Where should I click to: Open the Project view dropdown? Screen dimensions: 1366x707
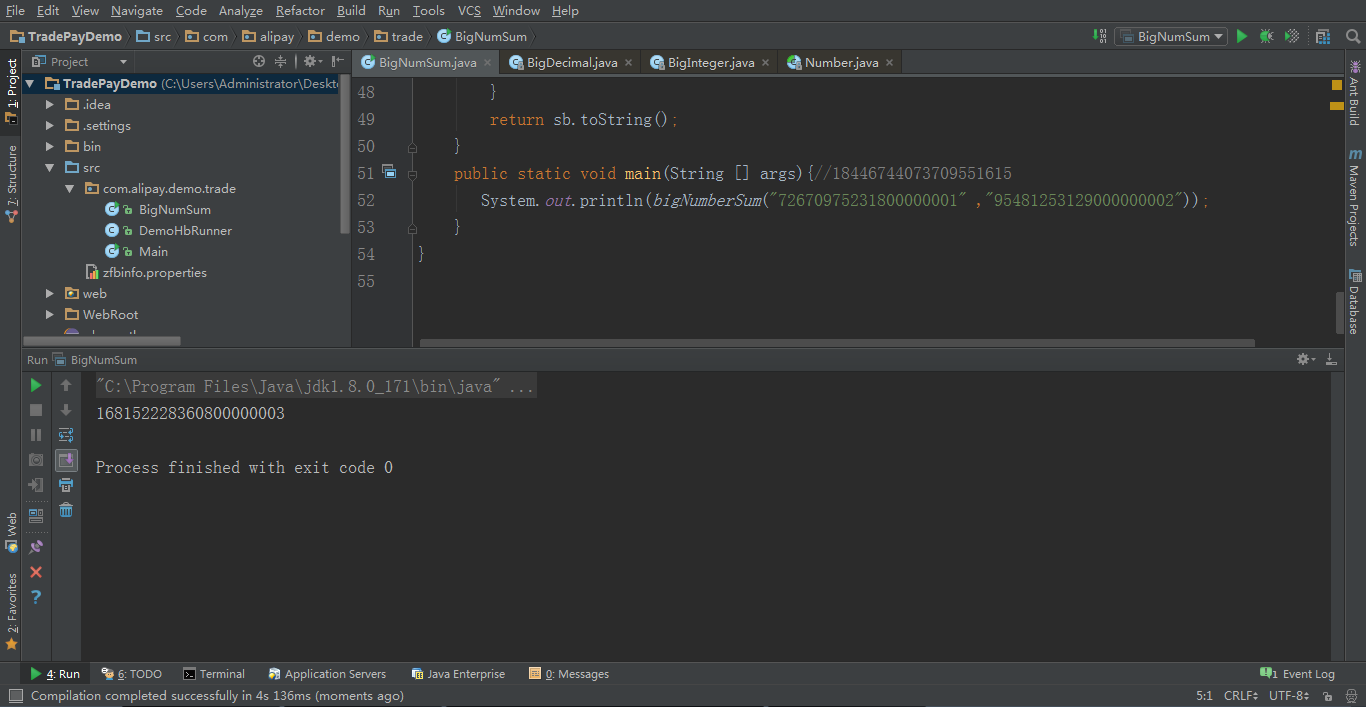coord(81,62)
